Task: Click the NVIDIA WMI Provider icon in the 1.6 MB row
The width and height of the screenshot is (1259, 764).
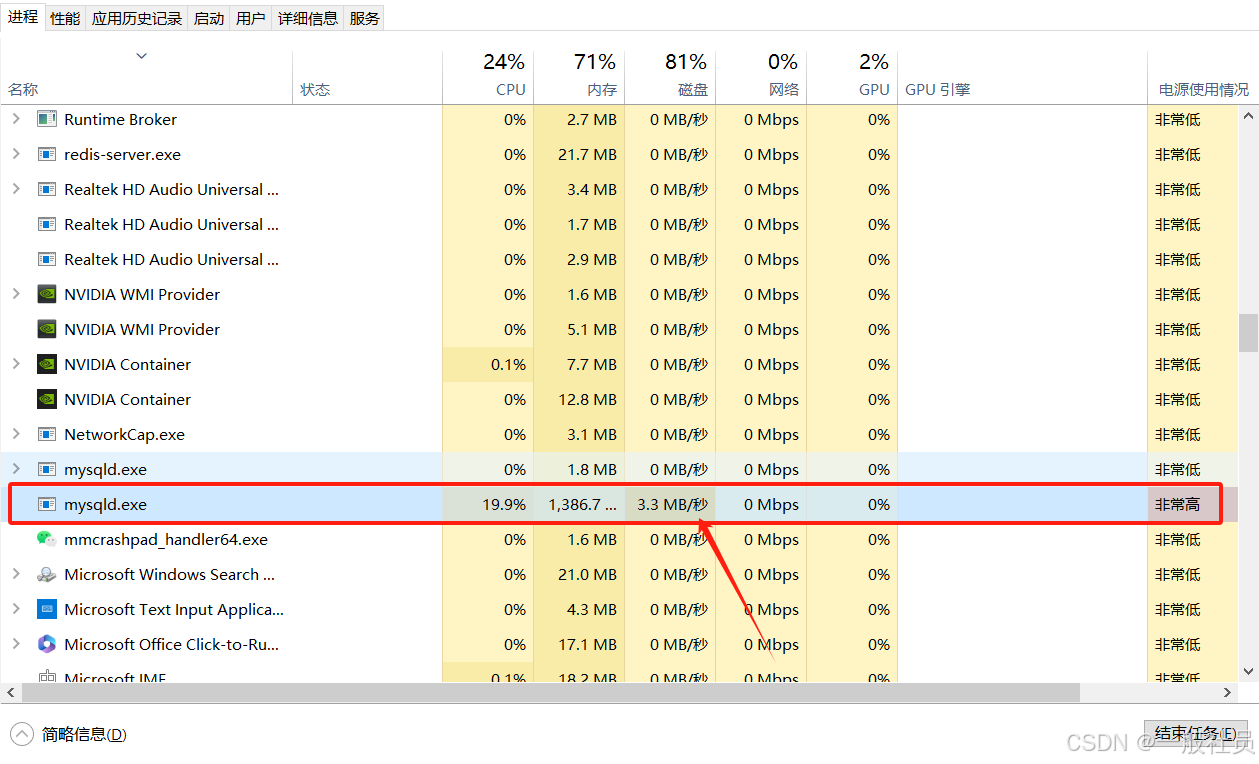Action: (x=47, y=294)
